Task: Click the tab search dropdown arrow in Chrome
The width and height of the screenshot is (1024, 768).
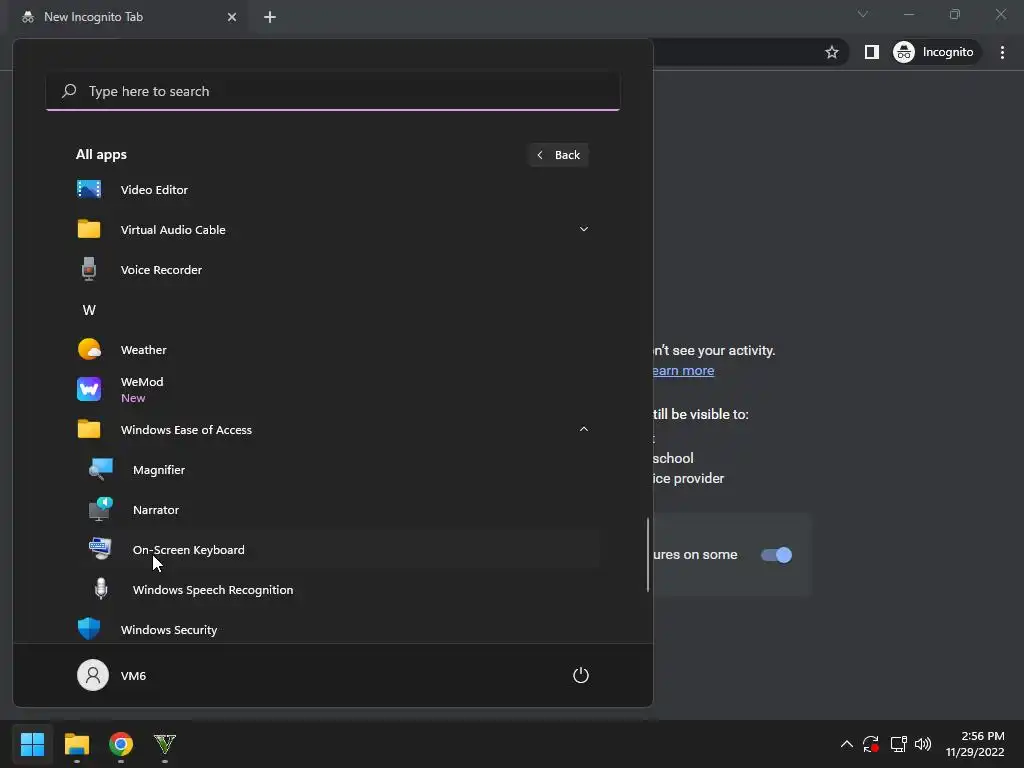Action: pyautogui.click(x=863, y=14)
